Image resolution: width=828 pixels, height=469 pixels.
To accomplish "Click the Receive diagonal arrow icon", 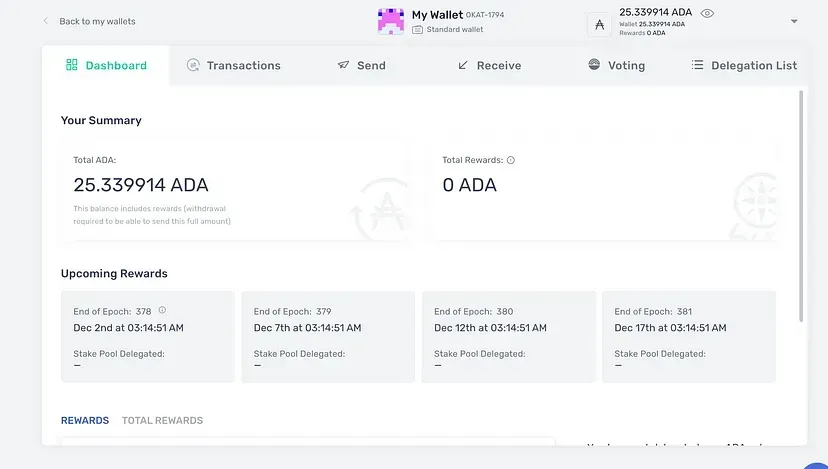I will pyautogui.click(x=463, y=65).
